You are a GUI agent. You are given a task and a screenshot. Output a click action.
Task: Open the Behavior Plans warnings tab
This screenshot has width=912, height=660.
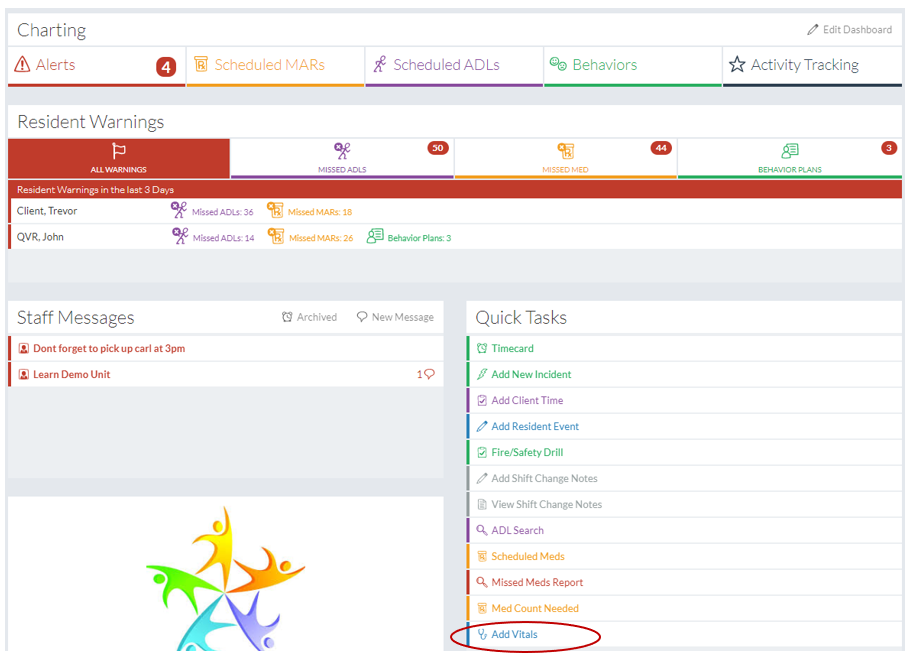[x=789, y=159]
